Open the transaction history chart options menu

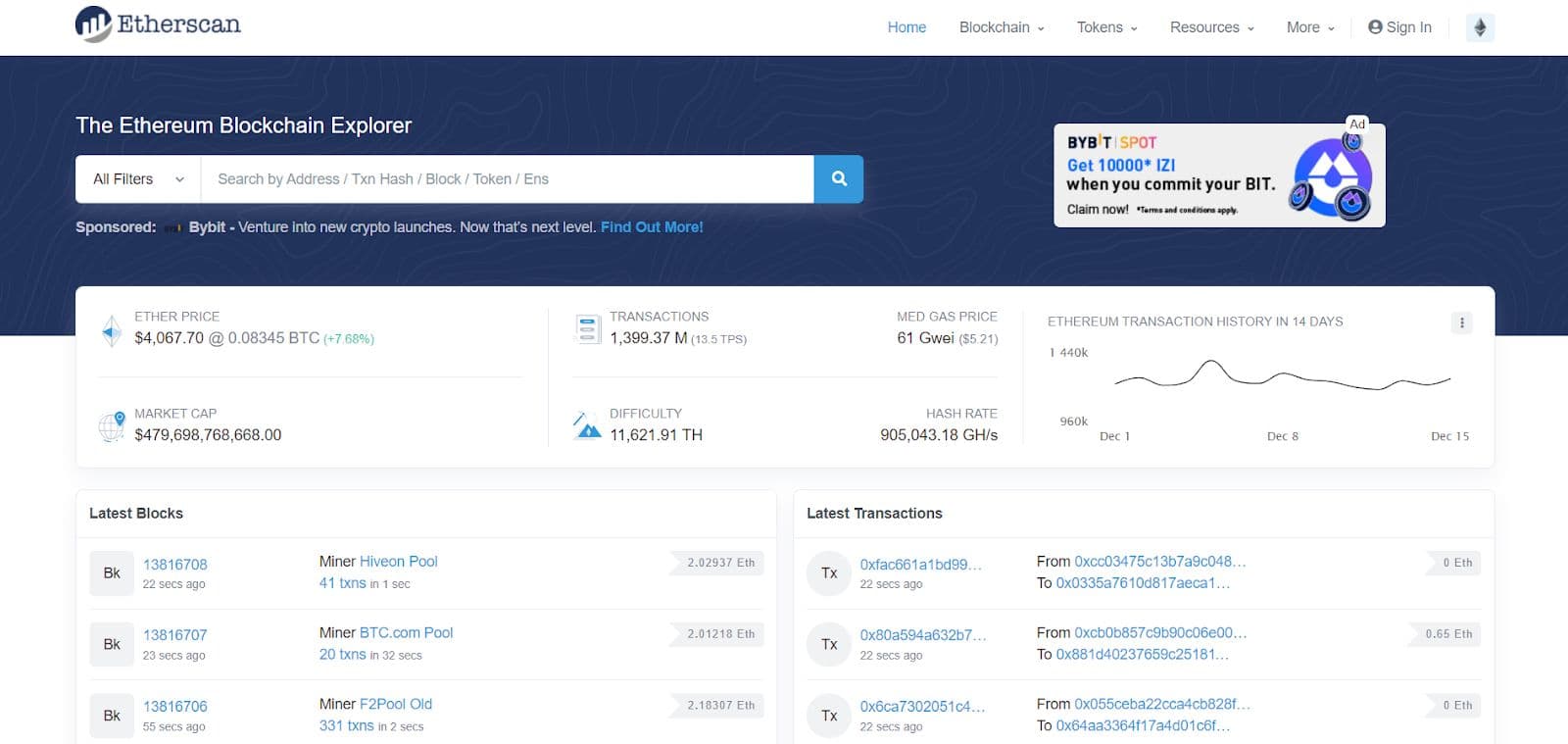point(1461,322)
